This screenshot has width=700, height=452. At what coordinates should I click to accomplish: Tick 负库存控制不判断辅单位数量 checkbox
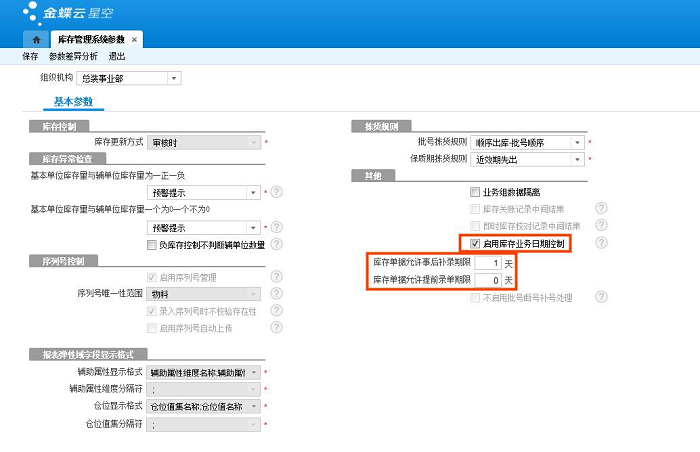151,244
